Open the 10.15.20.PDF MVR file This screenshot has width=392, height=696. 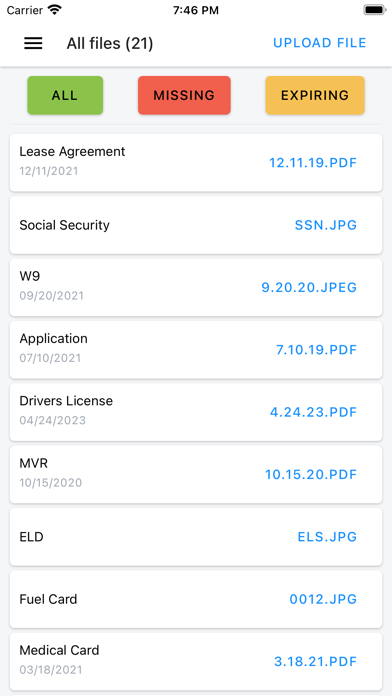pos(311,475)
